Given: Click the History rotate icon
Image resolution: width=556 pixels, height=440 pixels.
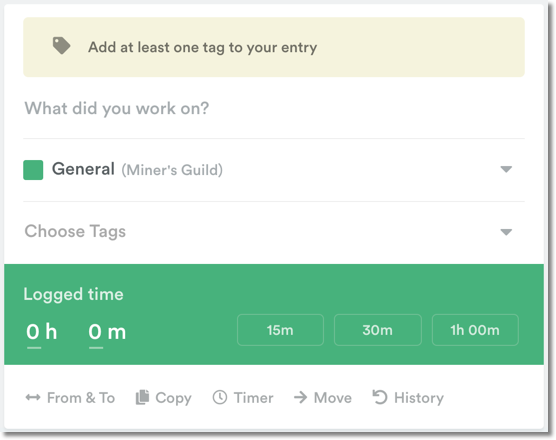Looking at the screenshot, I should coord(380,397).
